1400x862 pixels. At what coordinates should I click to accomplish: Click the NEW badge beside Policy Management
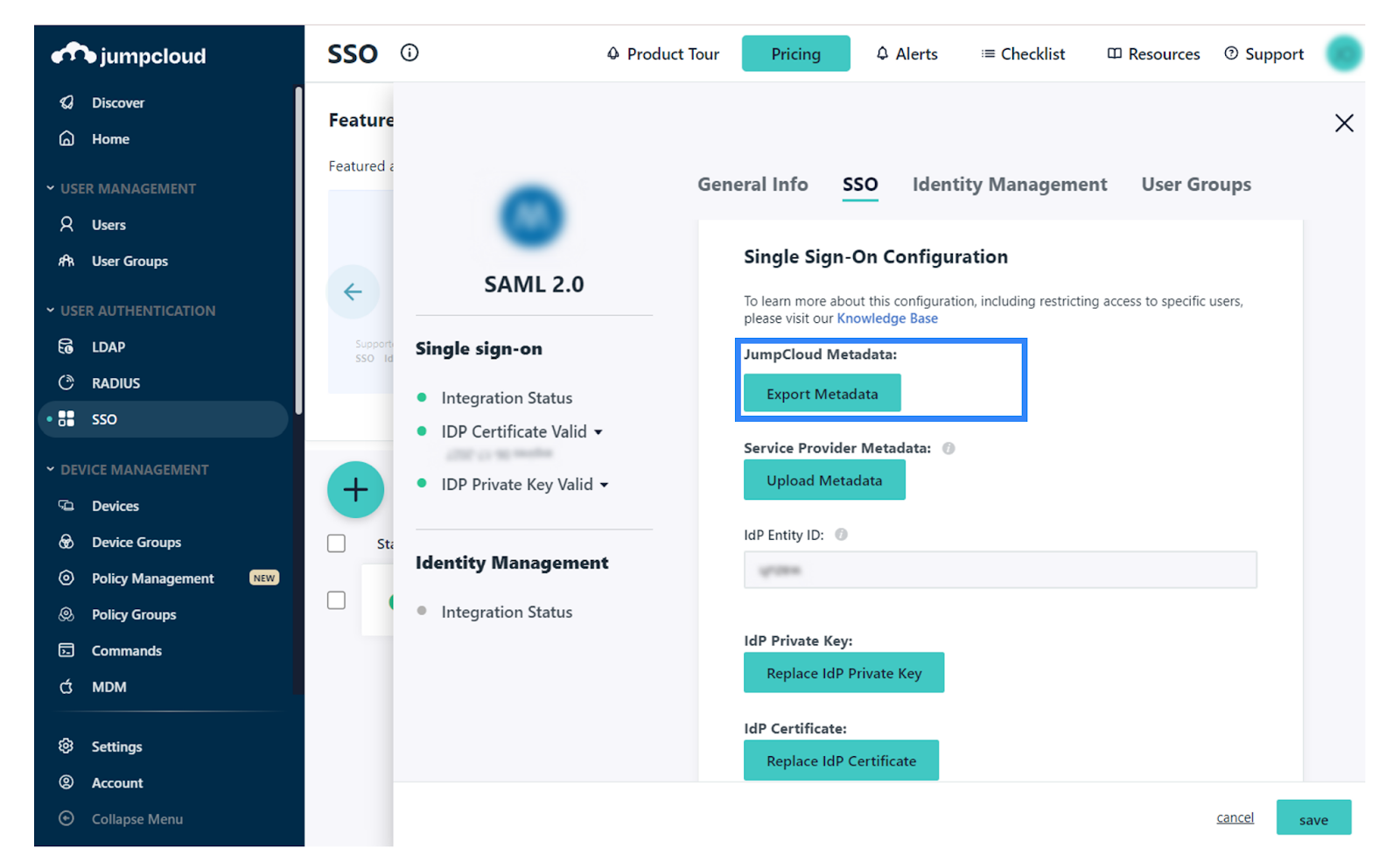263,578
